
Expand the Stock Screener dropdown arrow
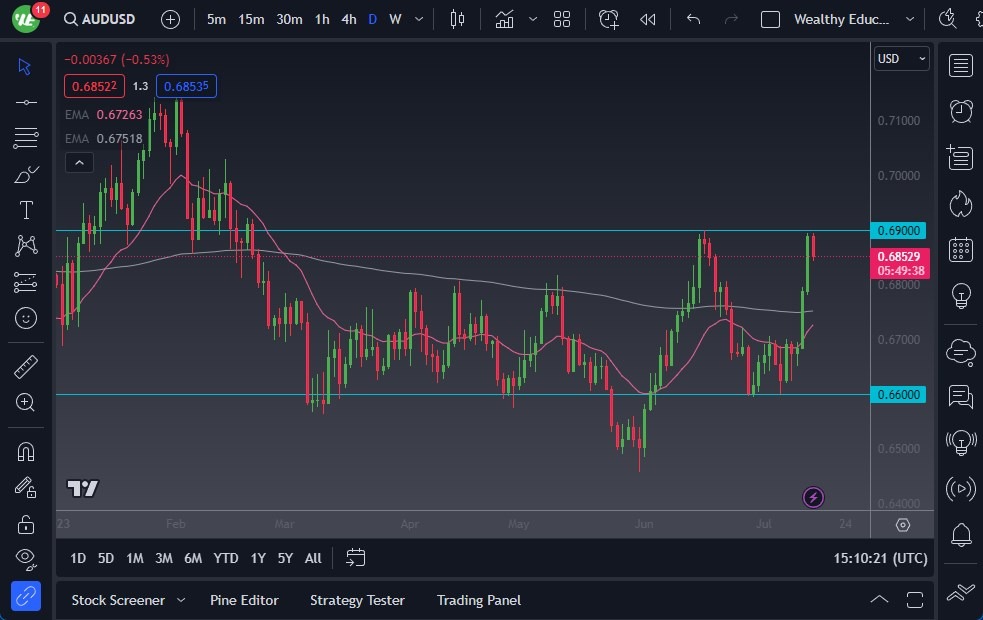pos(181,600)
